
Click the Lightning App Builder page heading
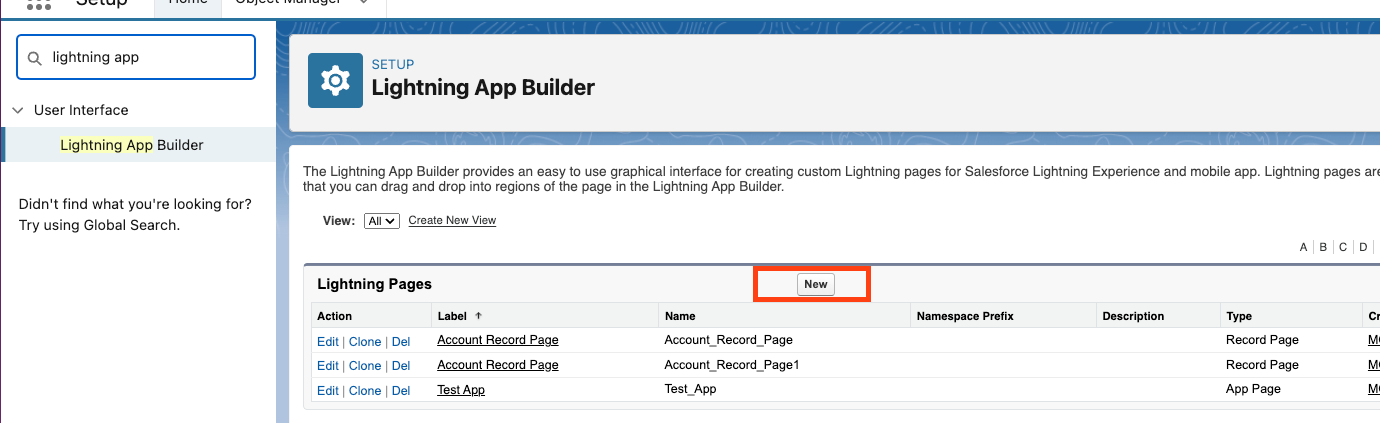click(x=483, y=88)
